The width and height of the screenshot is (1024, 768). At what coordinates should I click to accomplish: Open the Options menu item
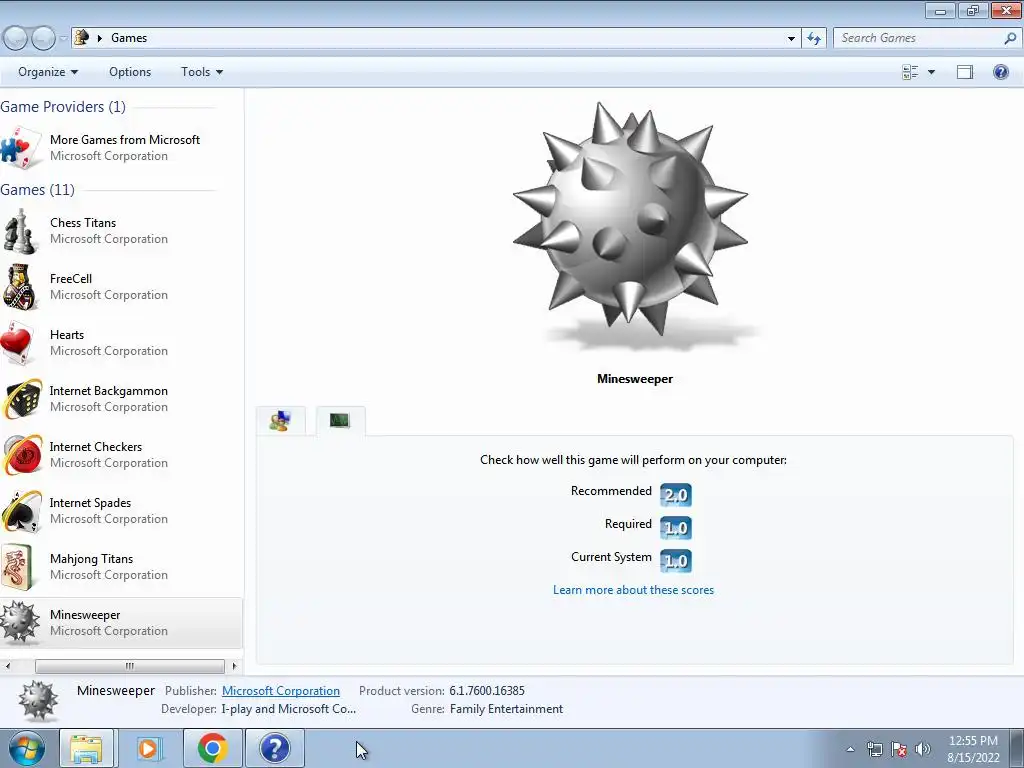pos(130,72)
